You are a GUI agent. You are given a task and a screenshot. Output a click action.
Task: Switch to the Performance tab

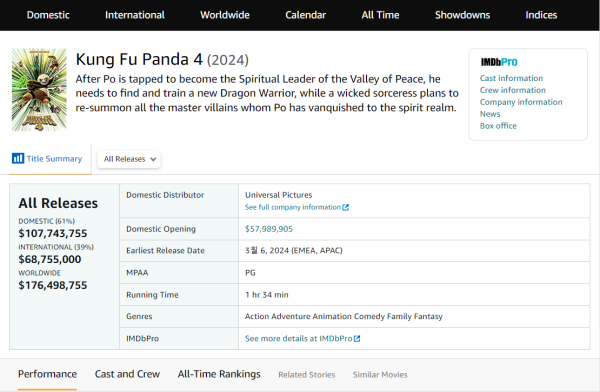[x=47, y=374]
